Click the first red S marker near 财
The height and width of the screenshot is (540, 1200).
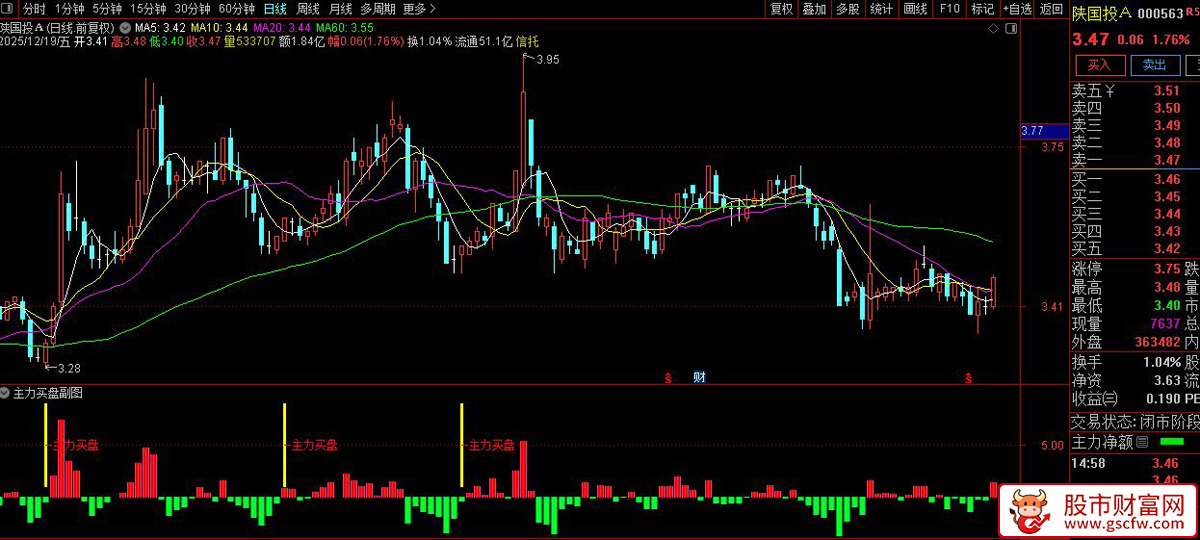coord(667,378)
